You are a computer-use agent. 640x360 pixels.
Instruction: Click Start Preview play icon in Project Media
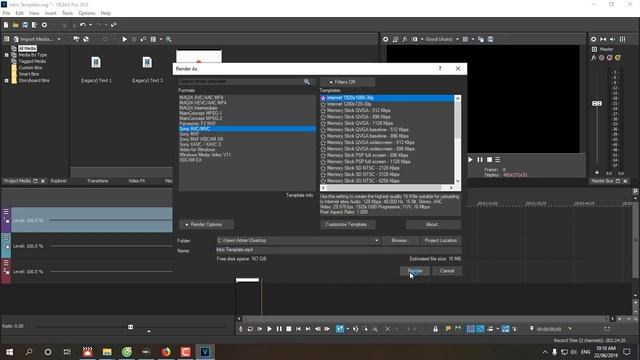click(124, 39)
